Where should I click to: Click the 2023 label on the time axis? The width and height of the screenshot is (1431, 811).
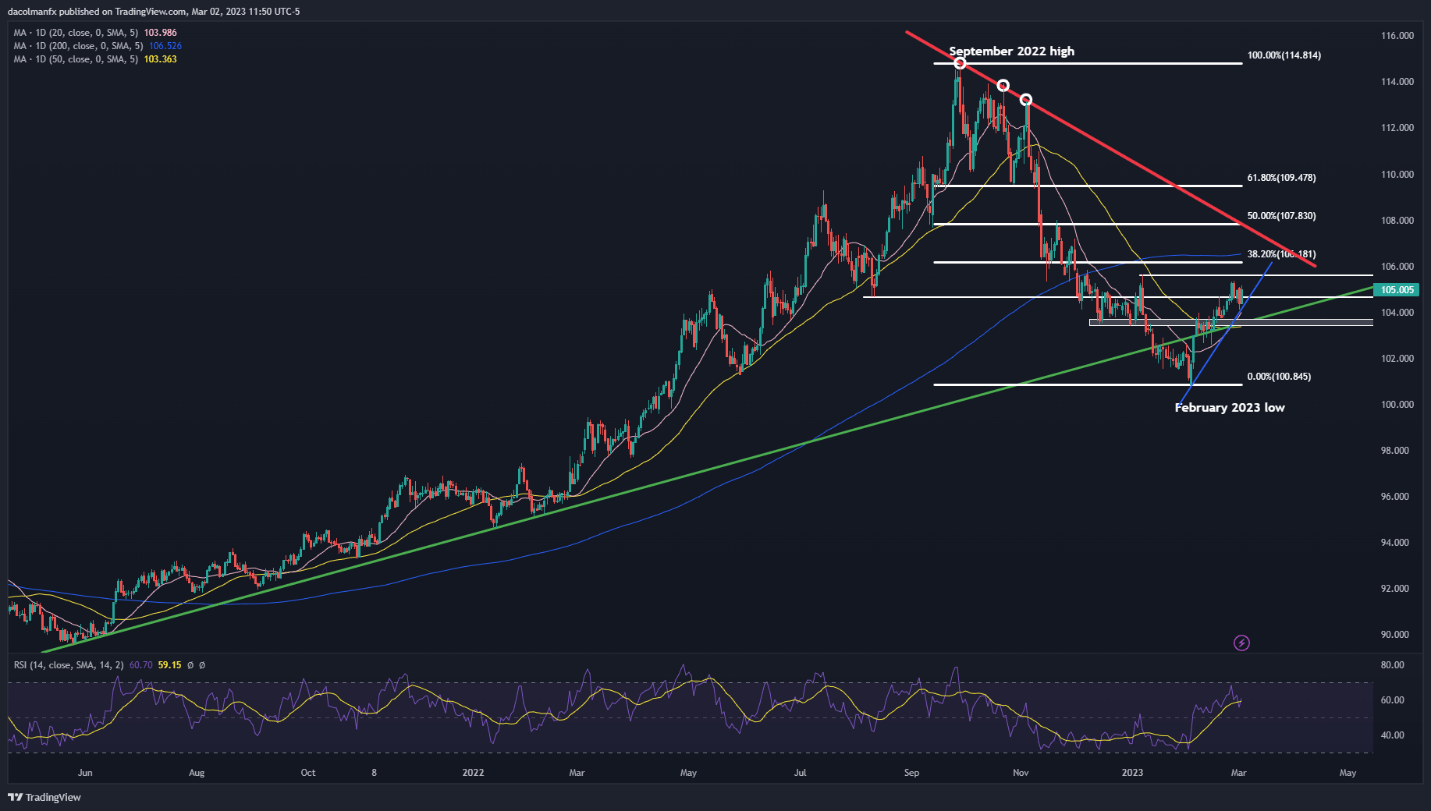1132,773
